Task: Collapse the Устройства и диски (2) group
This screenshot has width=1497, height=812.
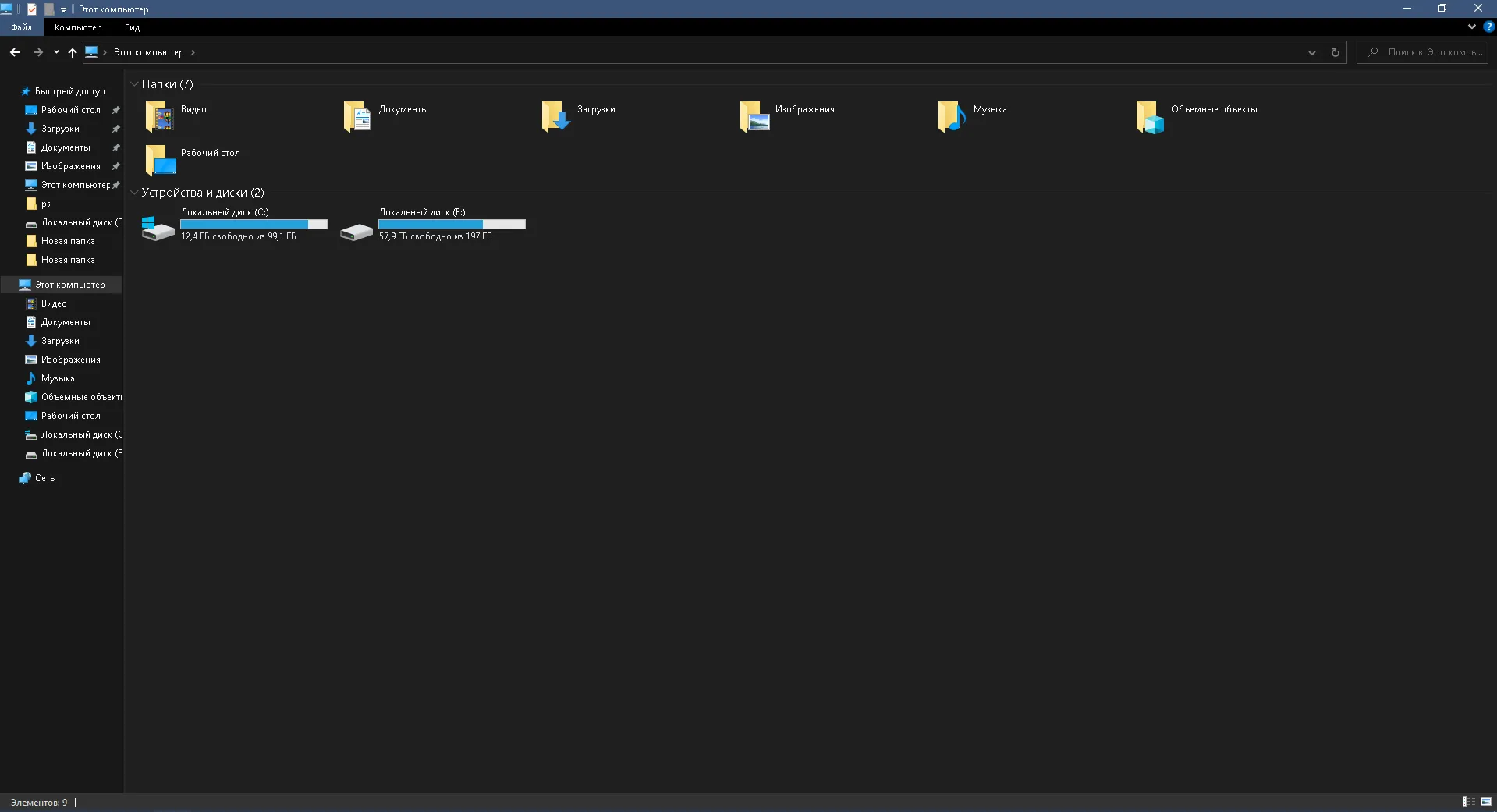Action: [x=134, y=193]
